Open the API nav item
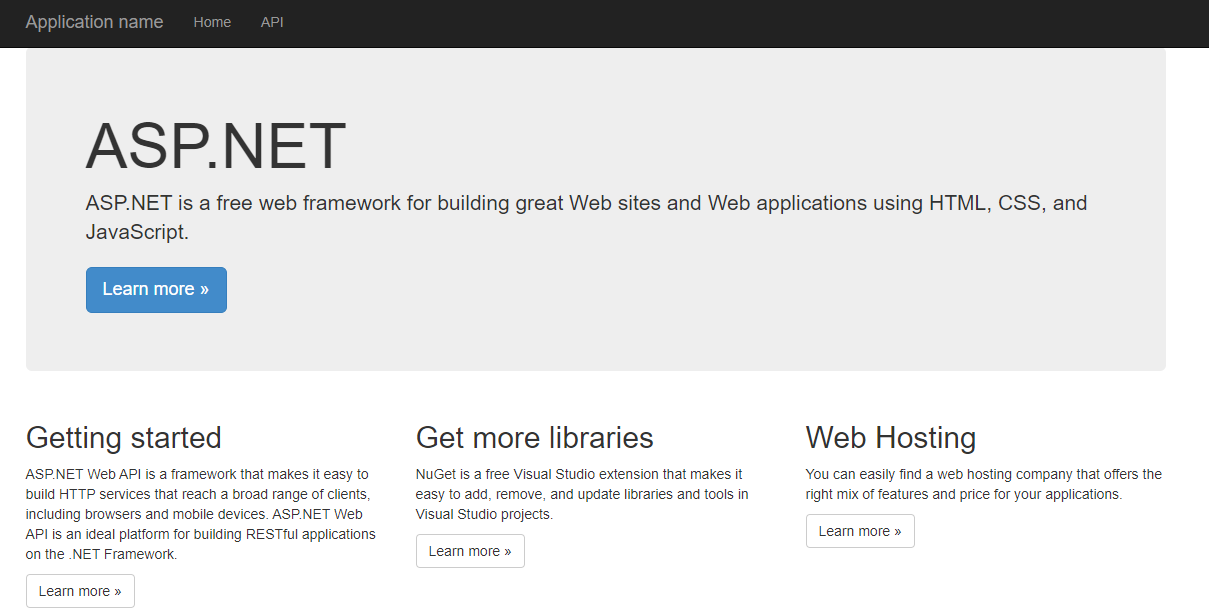Image resolution: width=1209 pixels, height=615 pixels. 272,22
